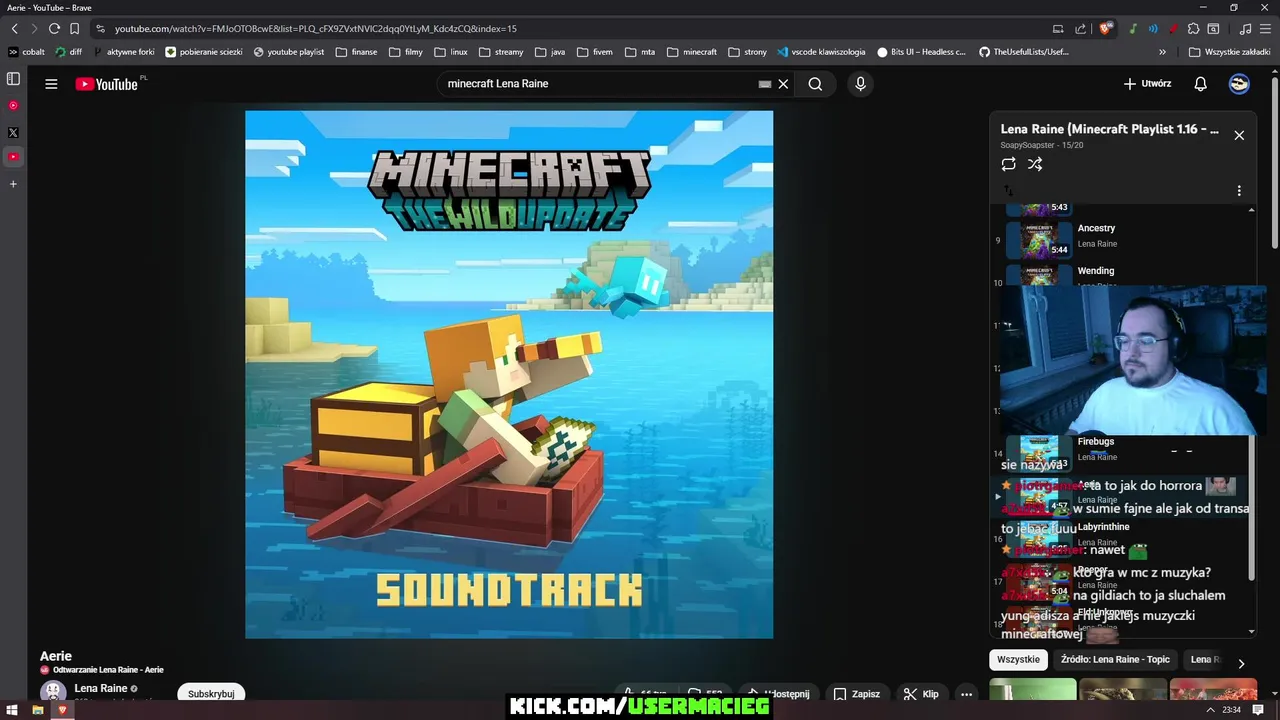This screenshot has width=1280, height=720.
Task: Bookmark this page icon
Action: (74, 29)
